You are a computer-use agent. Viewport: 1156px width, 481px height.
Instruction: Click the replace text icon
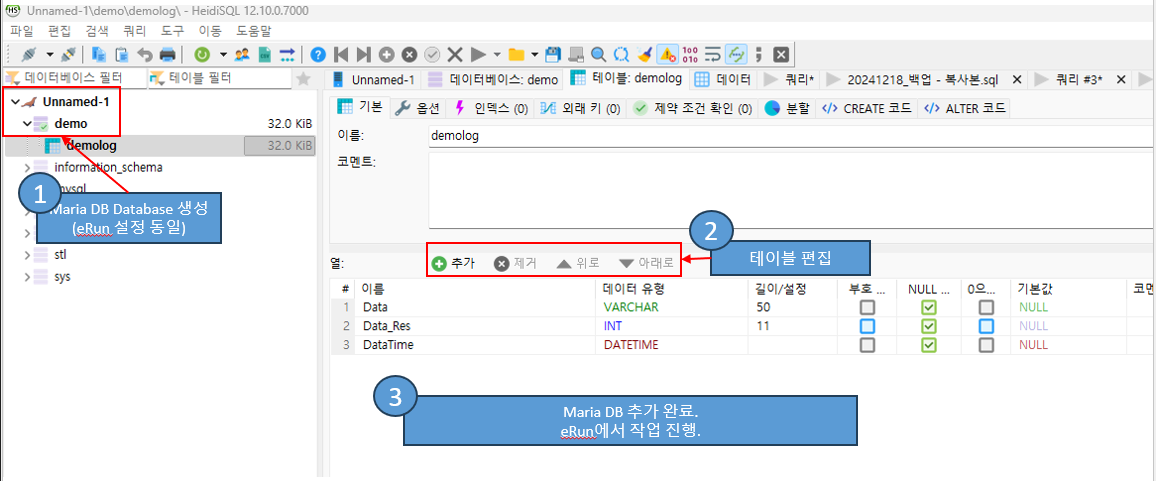[x=621, y=54]
